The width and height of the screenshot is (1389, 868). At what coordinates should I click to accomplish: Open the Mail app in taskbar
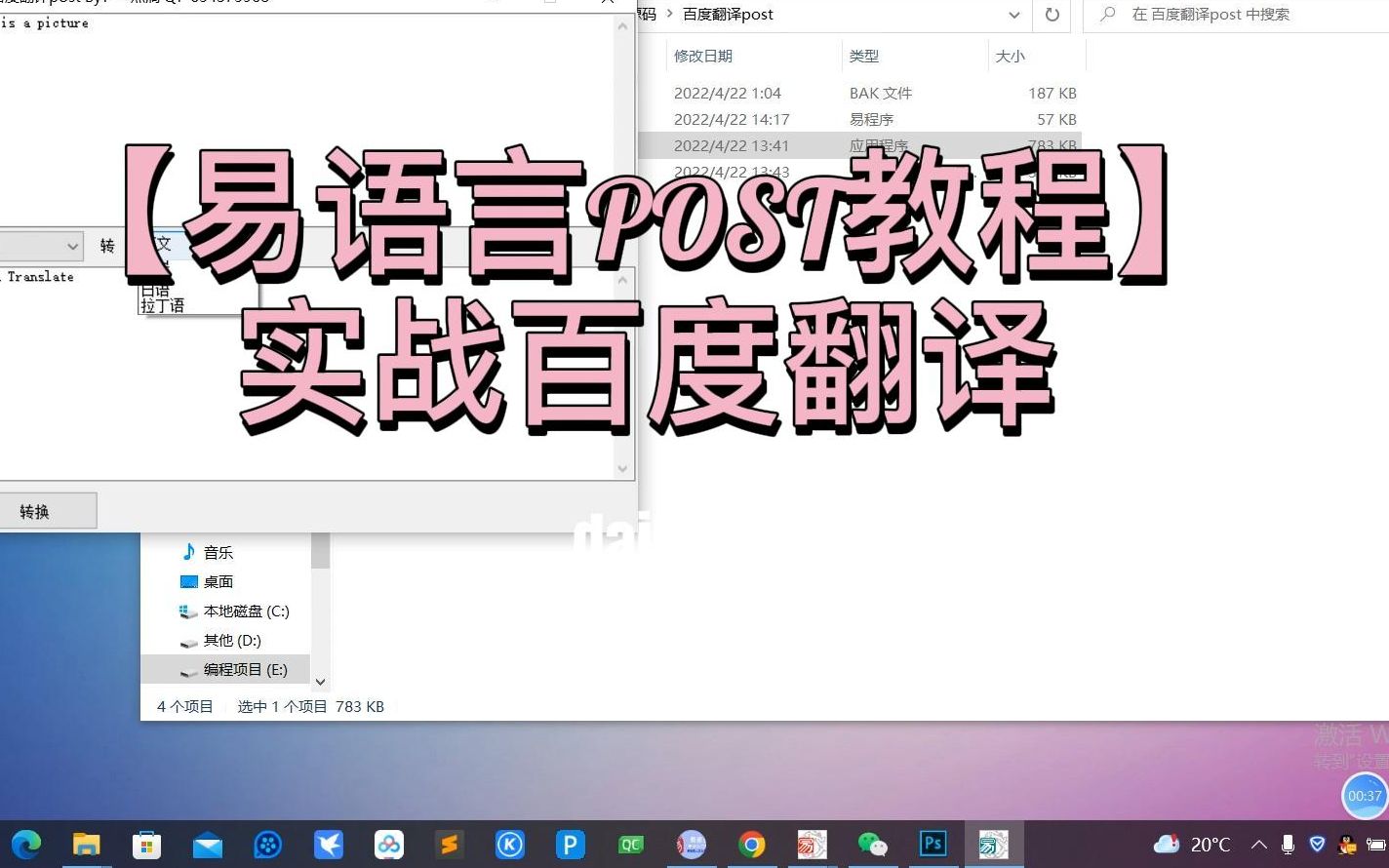208,845
